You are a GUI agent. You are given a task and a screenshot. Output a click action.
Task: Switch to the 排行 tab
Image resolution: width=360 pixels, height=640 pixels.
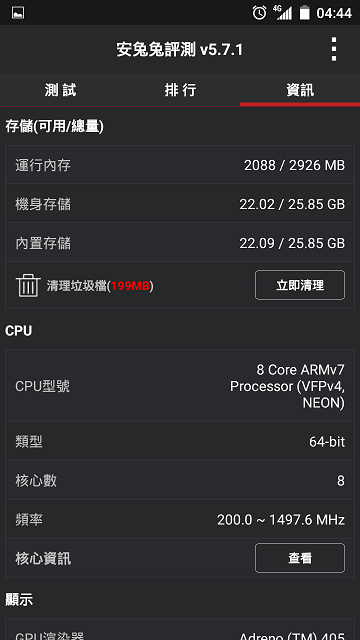[x=180, y=90]
